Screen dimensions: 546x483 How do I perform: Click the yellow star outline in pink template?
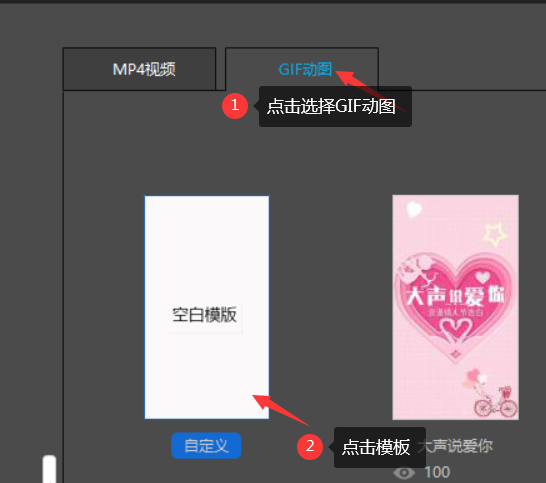click(494, 233)
